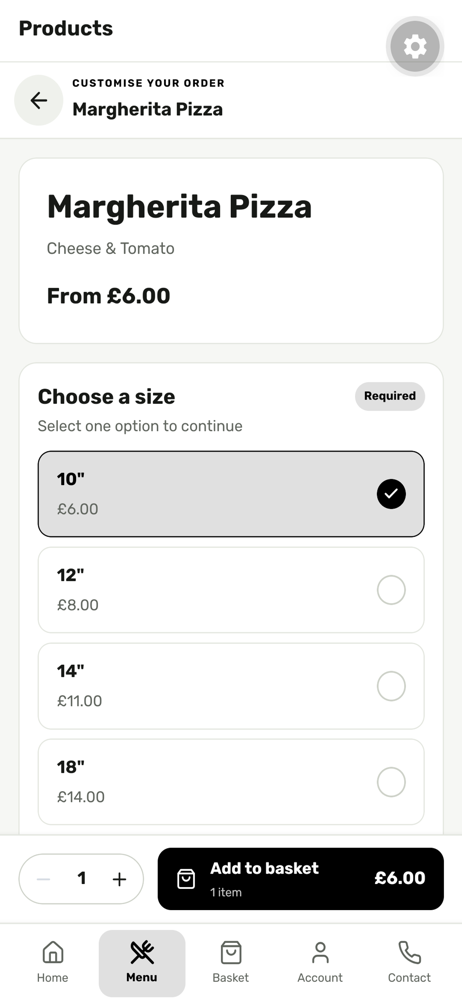This screenshot has width=462, height=1000.
Task: Select the 18" size radio button
Action: pos(391,782)
